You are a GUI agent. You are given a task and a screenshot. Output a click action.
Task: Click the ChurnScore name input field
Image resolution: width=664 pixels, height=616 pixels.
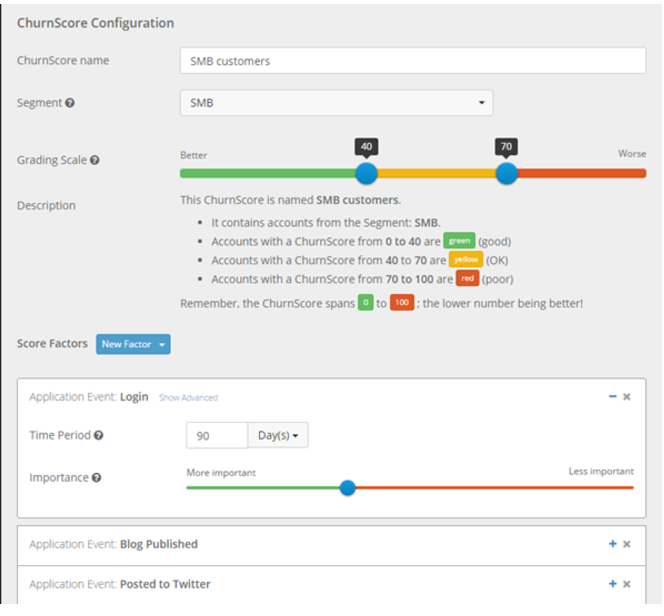[x=412, y=60]
